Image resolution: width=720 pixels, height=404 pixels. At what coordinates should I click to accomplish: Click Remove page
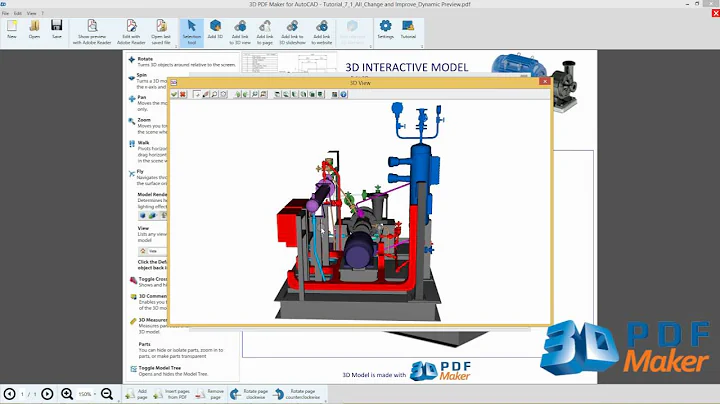click(209, 394)
